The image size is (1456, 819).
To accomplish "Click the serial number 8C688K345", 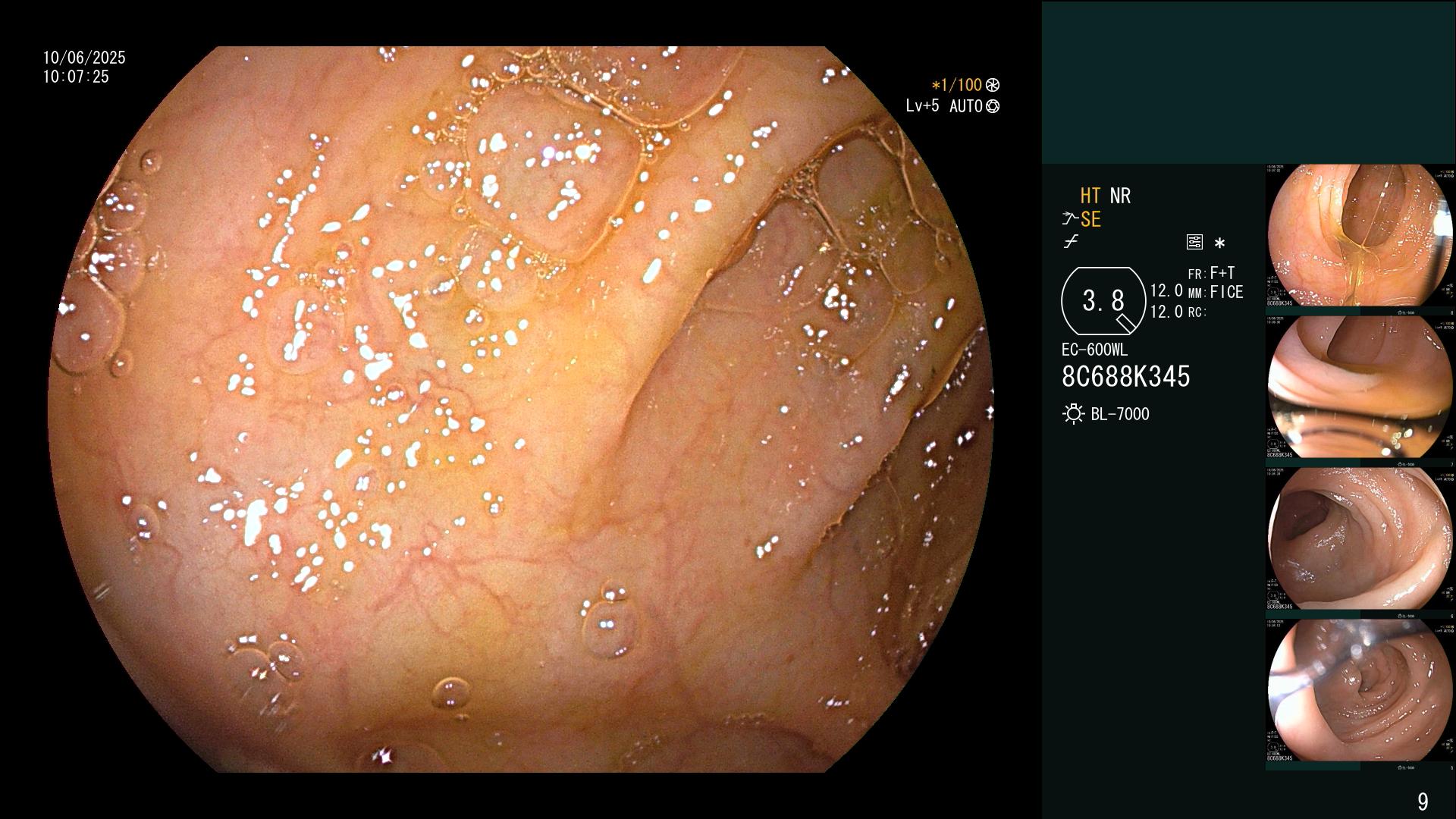I will pos(1125,376).
